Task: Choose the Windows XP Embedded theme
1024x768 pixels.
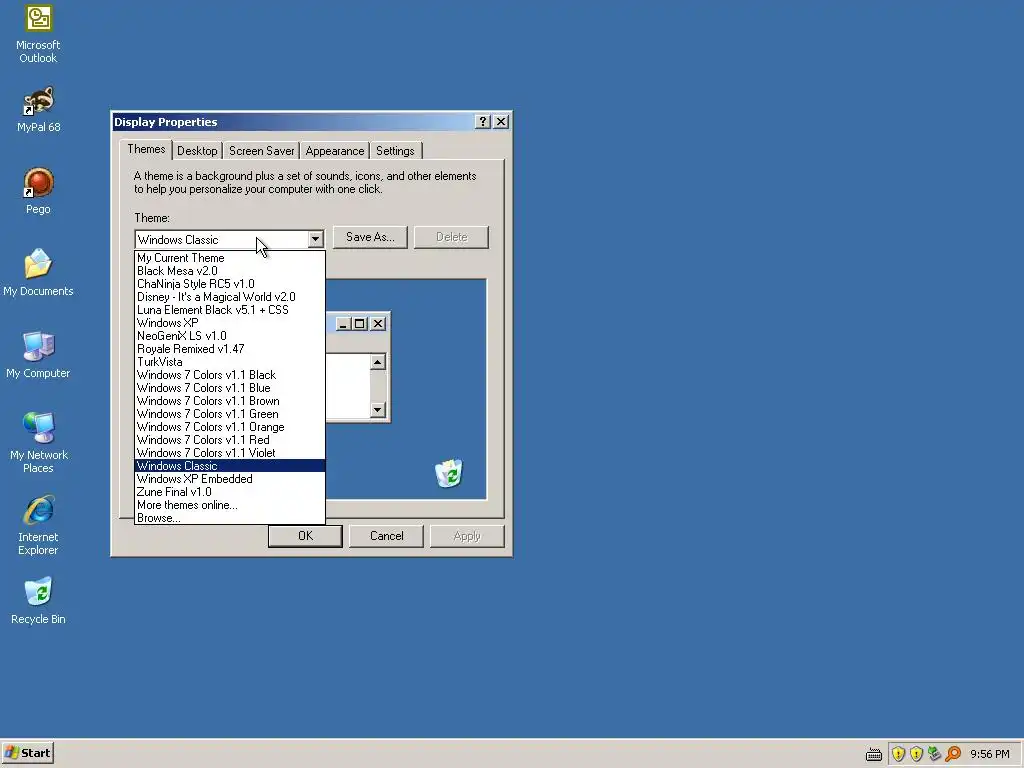Action: tap(230, 479)
